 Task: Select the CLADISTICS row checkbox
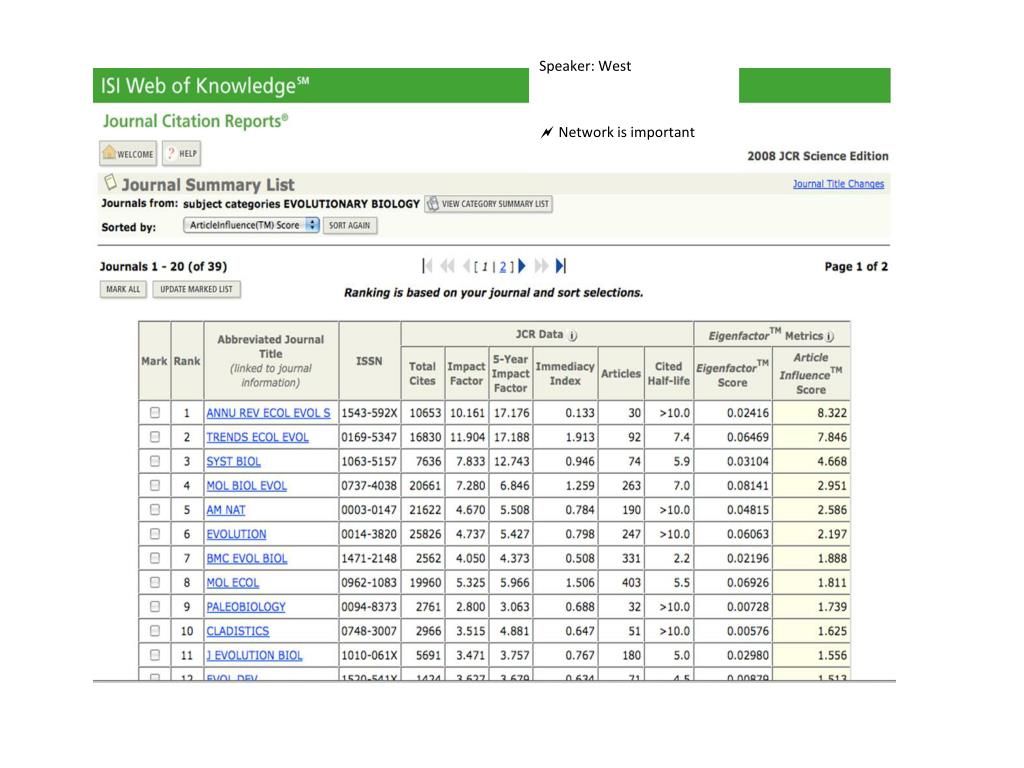click(155, 631)
